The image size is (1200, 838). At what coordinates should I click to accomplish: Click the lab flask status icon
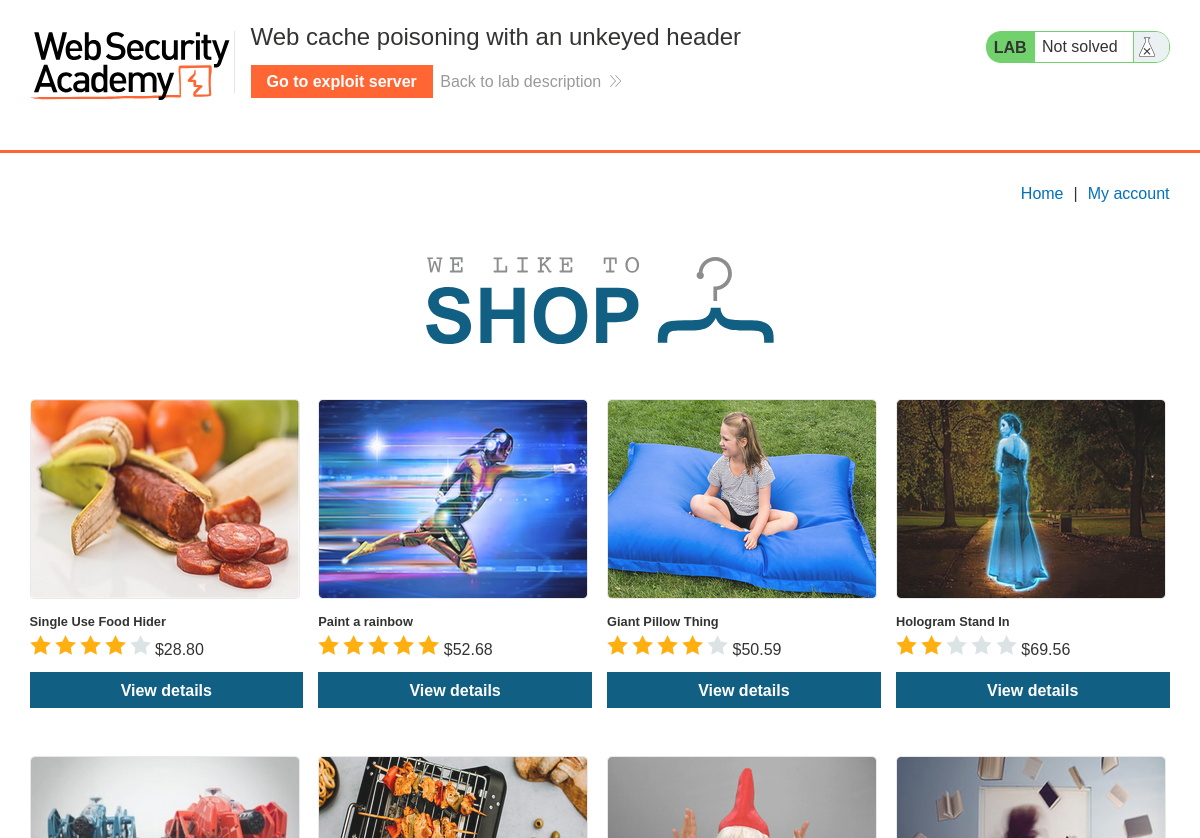click(x=1147, y=47)
